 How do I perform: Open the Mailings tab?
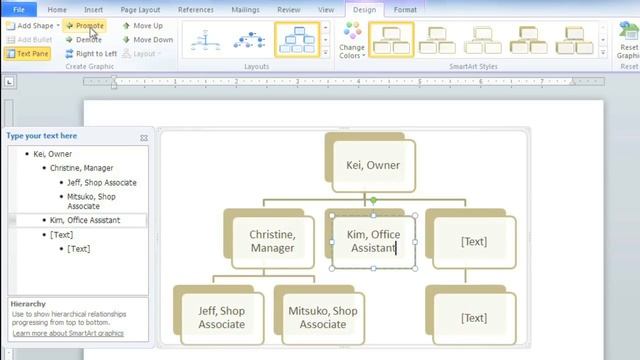pyautogui.click(x=245, y=9)
